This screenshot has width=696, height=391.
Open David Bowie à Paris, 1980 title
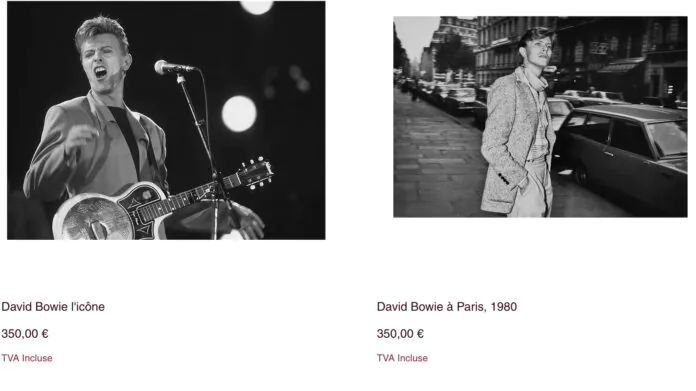pyautogui.click(x=447, y=307)
